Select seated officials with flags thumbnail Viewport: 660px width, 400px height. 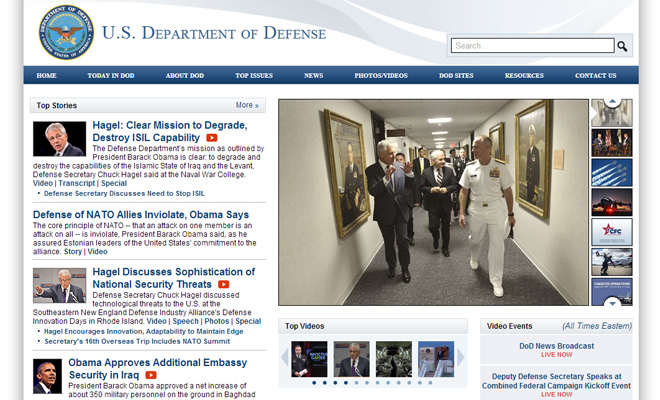point(612,143)
